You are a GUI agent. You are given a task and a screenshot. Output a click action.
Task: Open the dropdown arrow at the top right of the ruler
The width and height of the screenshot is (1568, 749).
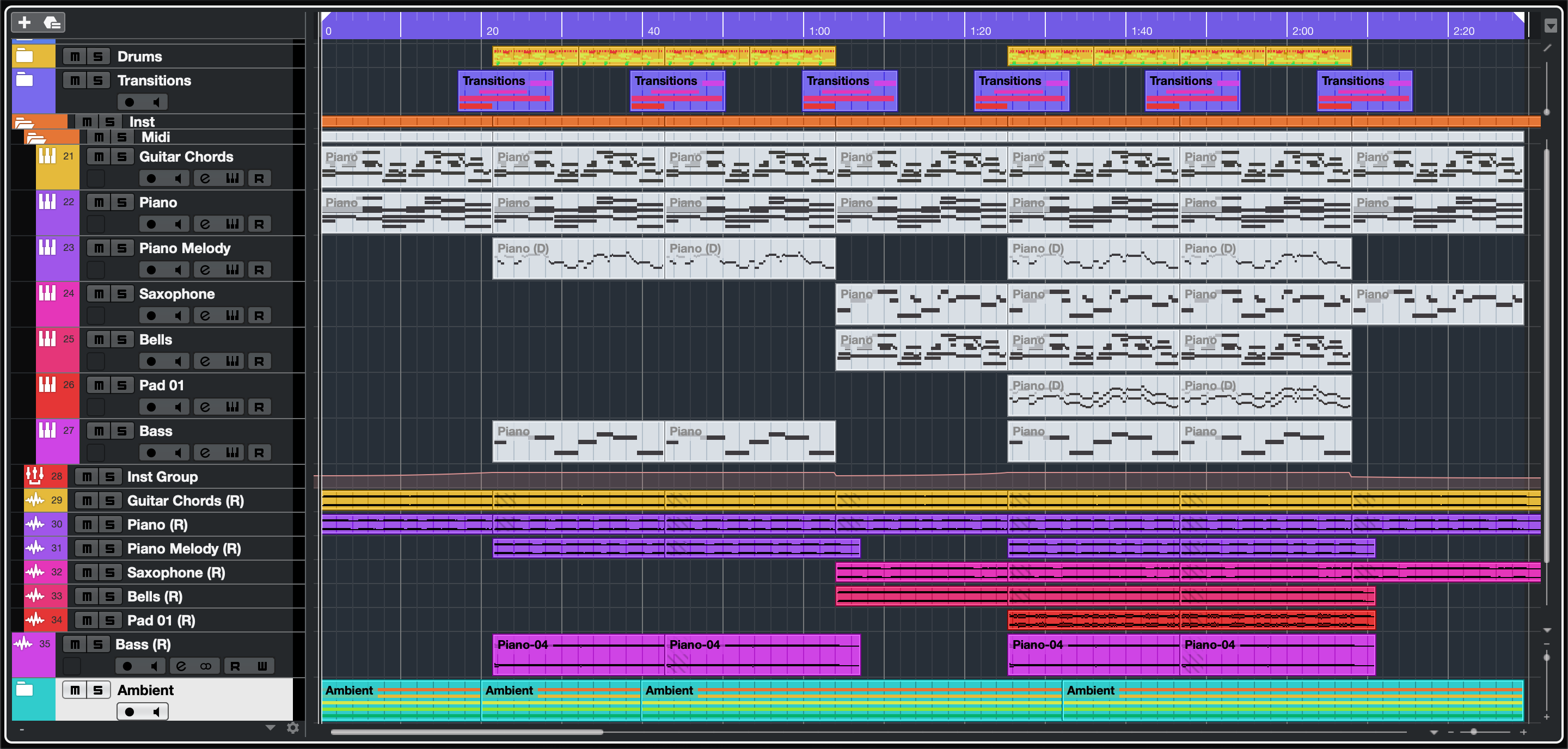1551,26
